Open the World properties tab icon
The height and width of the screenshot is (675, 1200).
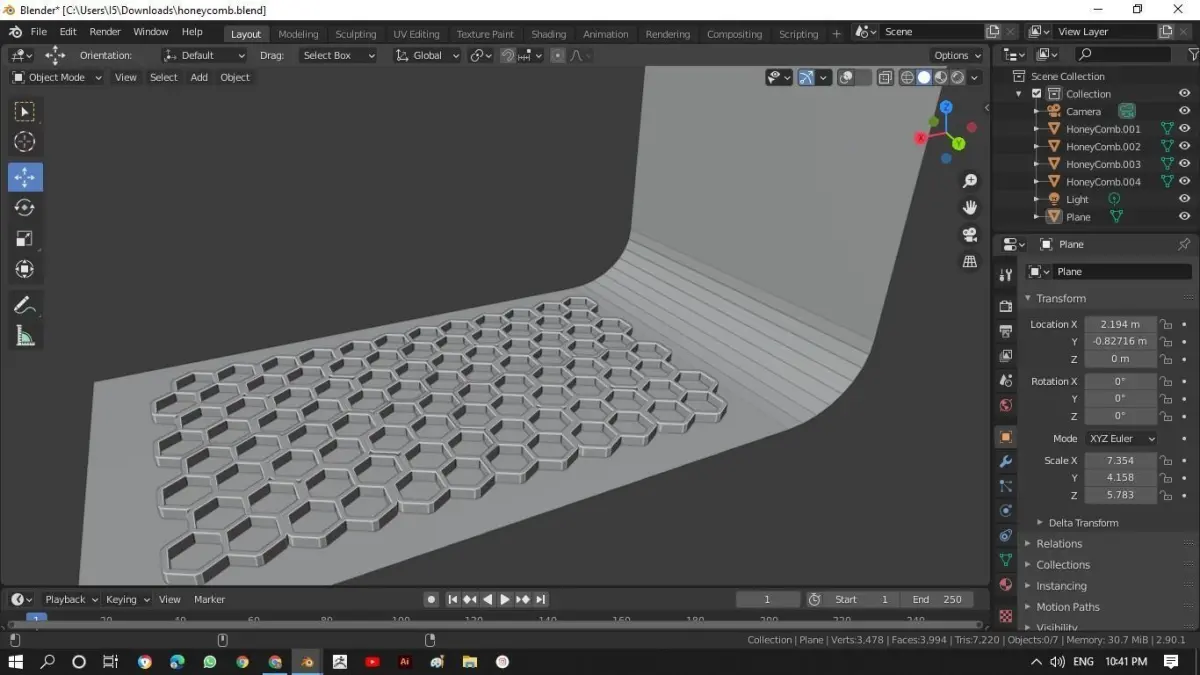point(1006,406)
